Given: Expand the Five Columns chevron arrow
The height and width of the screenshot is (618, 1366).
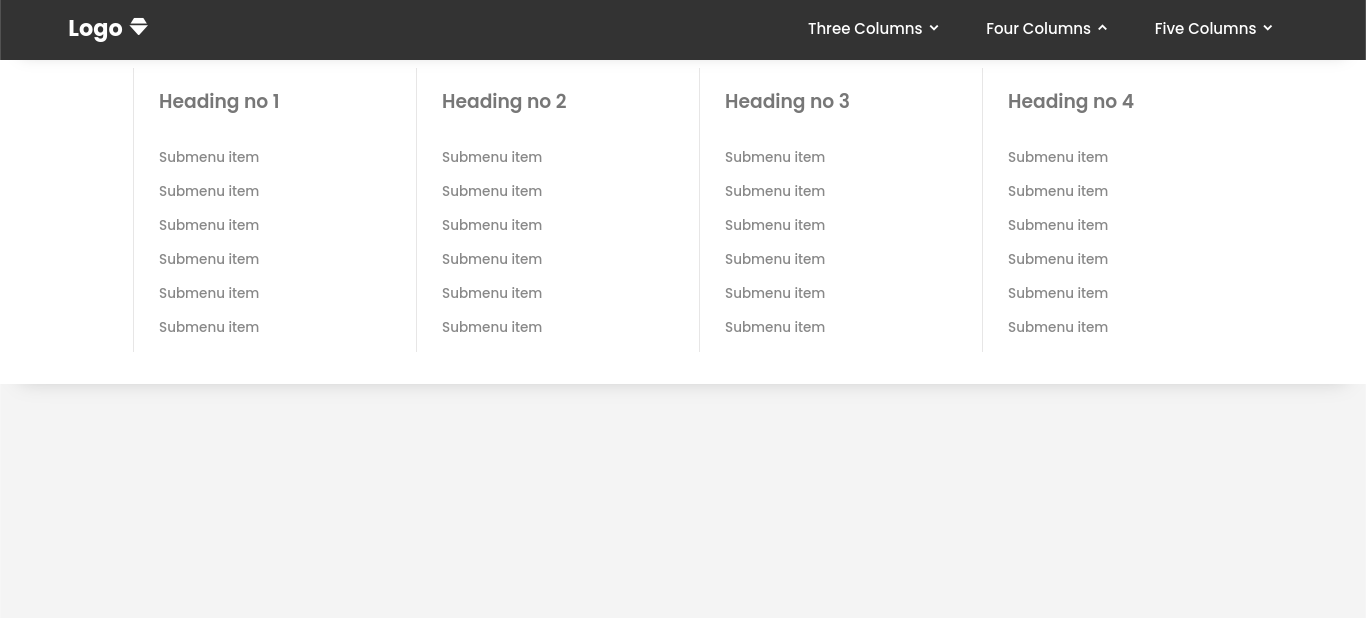Looking at the screenshot, I should (1268, 28).
